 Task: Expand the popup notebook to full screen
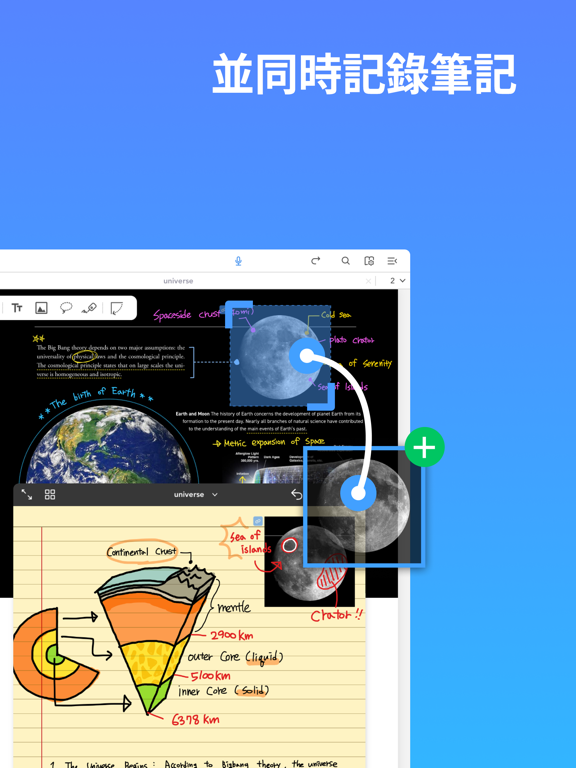point(27,495)
